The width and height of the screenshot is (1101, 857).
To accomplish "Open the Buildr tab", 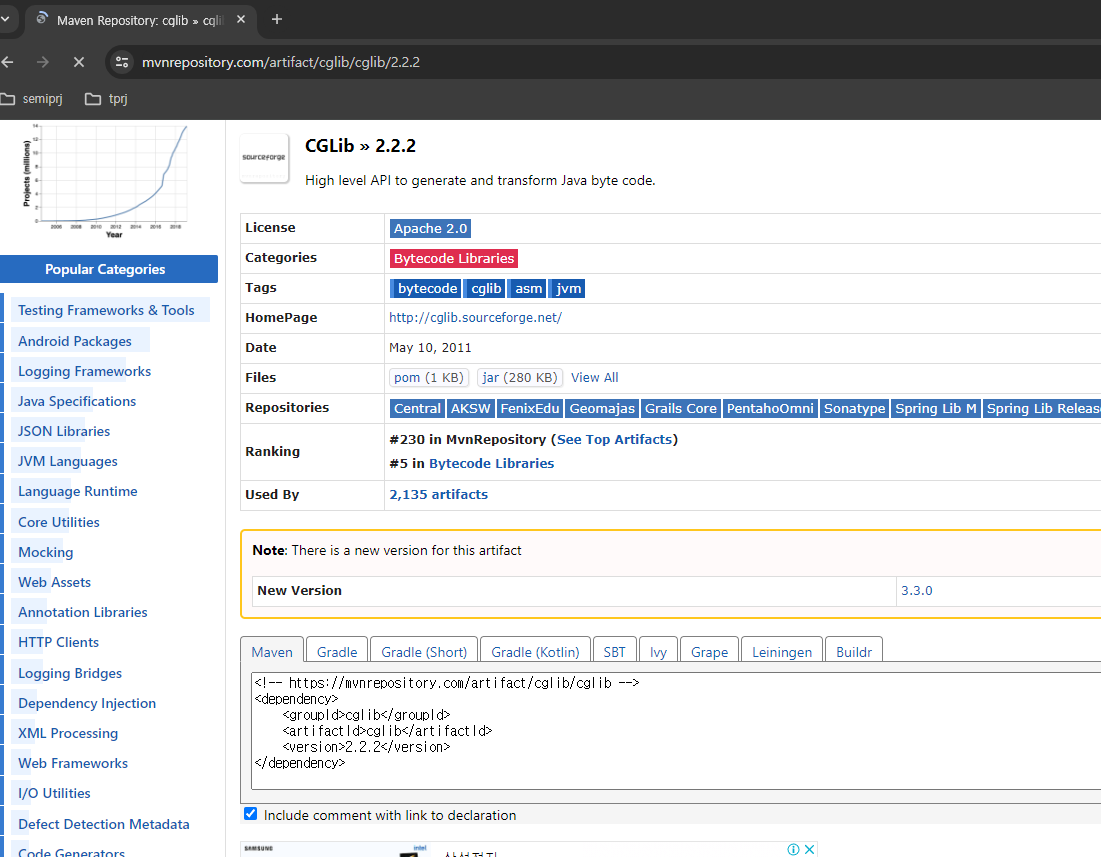I will coord(854,651).
